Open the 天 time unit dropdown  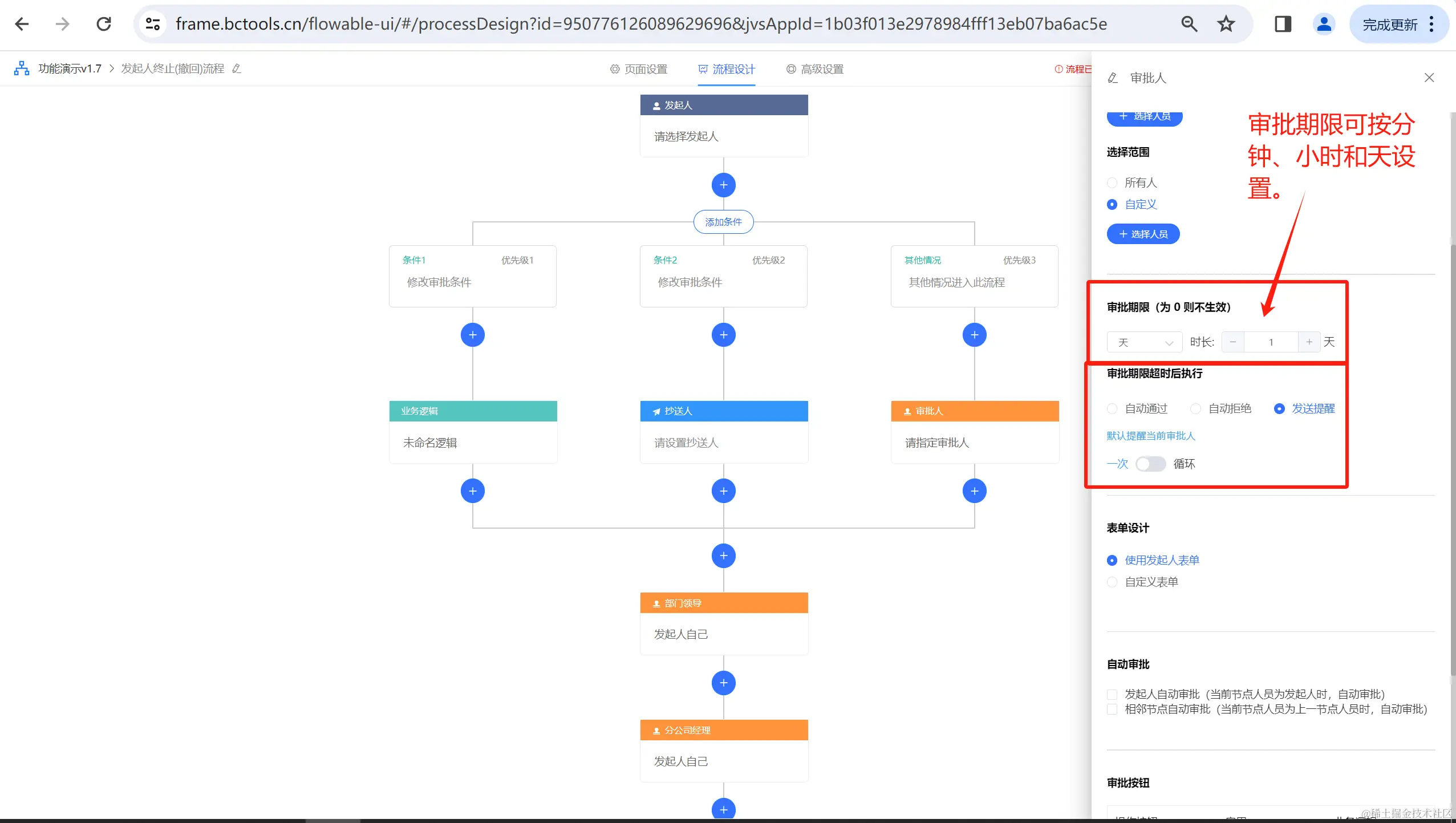click(1144, 342)
